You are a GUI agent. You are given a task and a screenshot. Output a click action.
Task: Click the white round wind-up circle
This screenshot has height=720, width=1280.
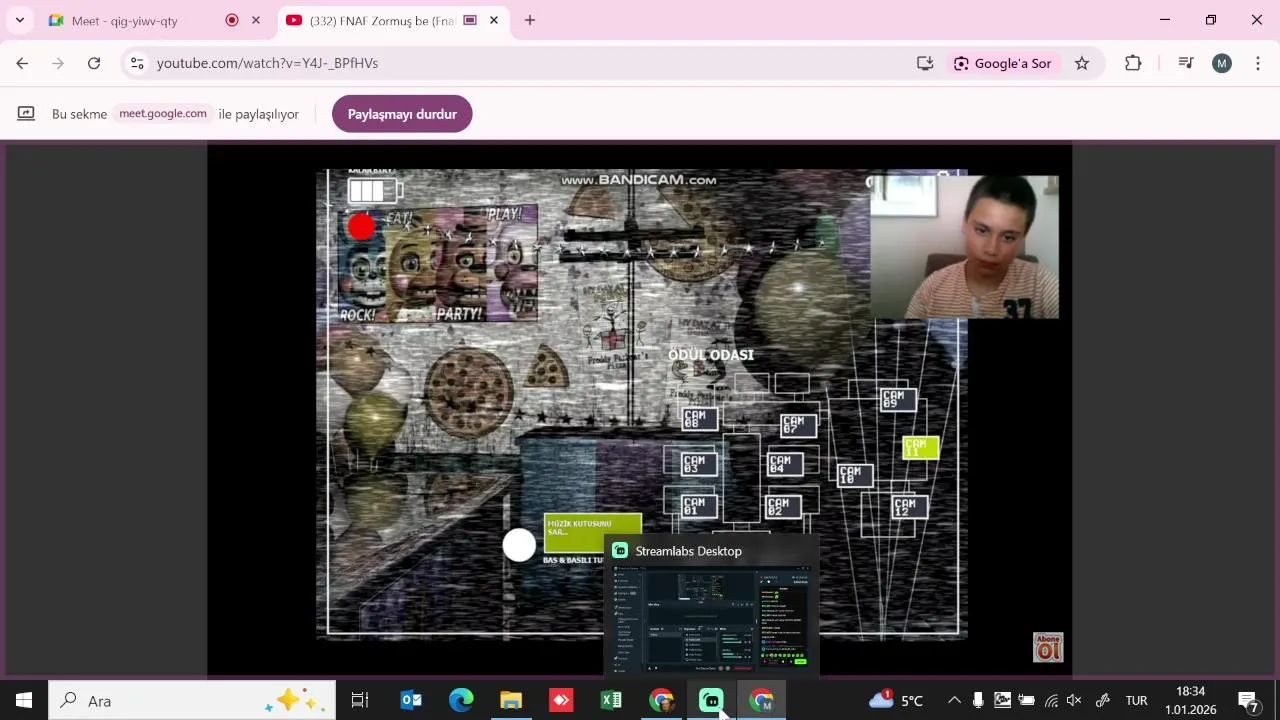pyautogui.click(x=519, y=545)
